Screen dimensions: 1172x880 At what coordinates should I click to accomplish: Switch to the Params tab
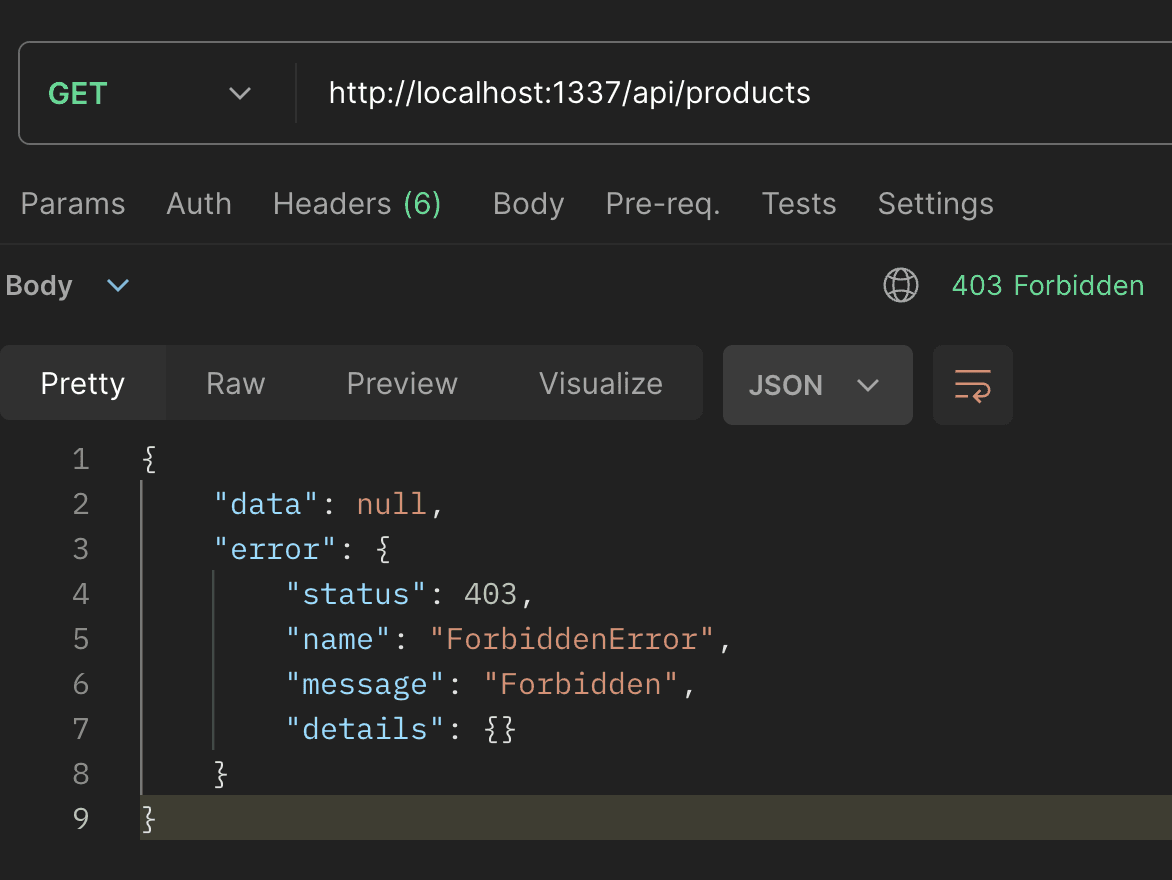[73, 203]
